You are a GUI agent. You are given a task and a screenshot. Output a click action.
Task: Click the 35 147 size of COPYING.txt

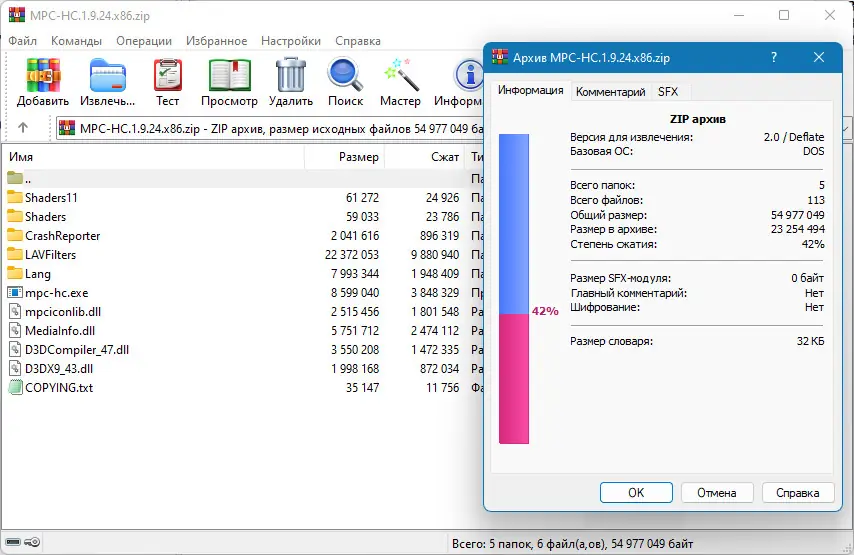tap(362, 388)
